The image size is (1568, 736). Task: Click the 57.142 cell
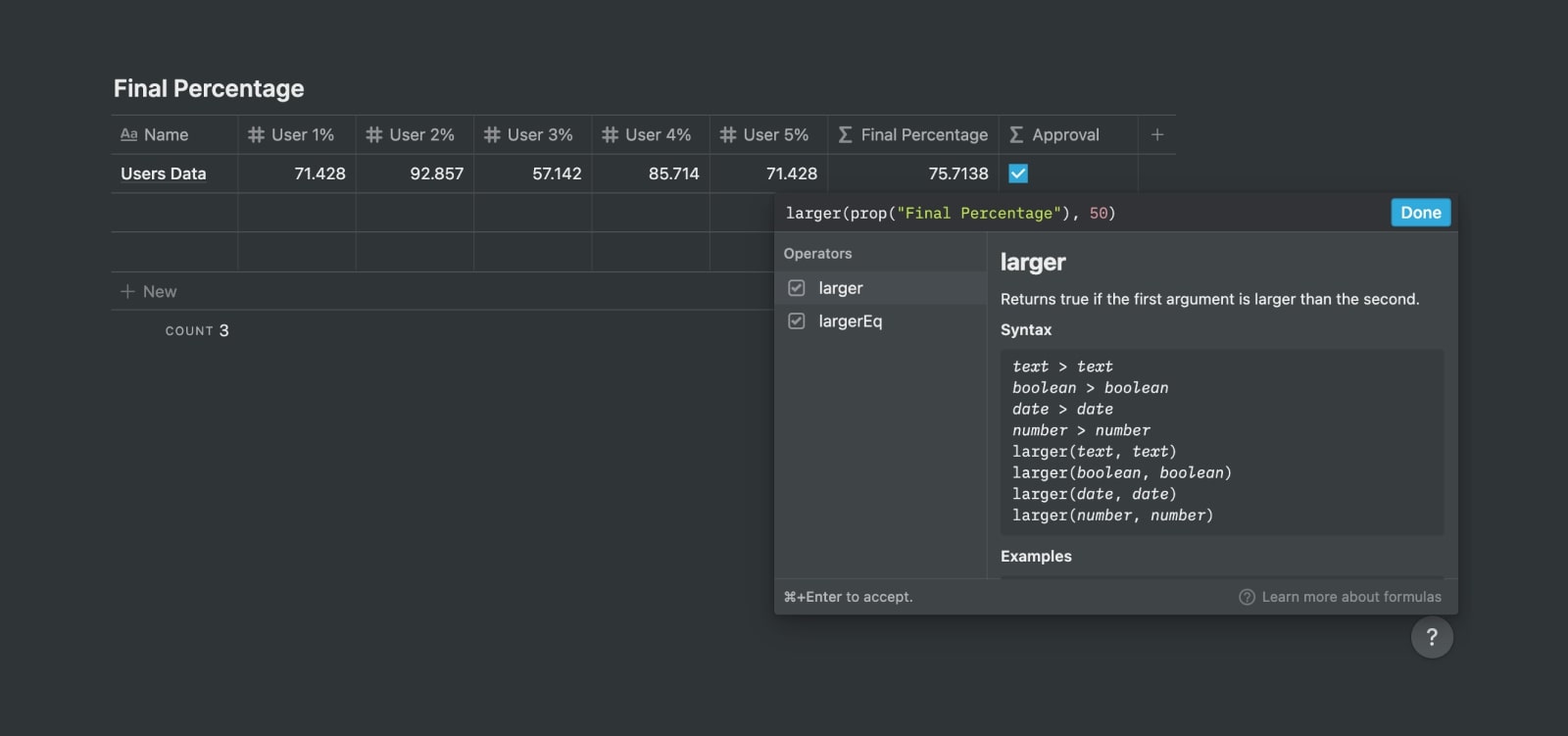pyautogui.click(x=533, y=173)
